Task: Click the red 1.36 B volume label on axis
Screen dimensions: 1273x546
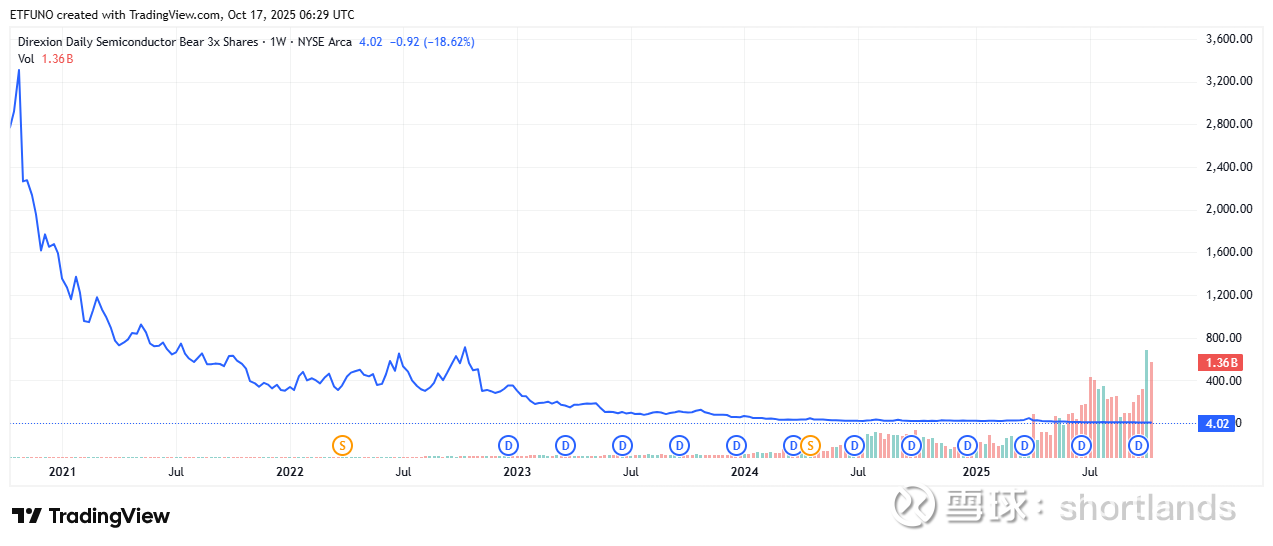Action: click(1220, 363)
